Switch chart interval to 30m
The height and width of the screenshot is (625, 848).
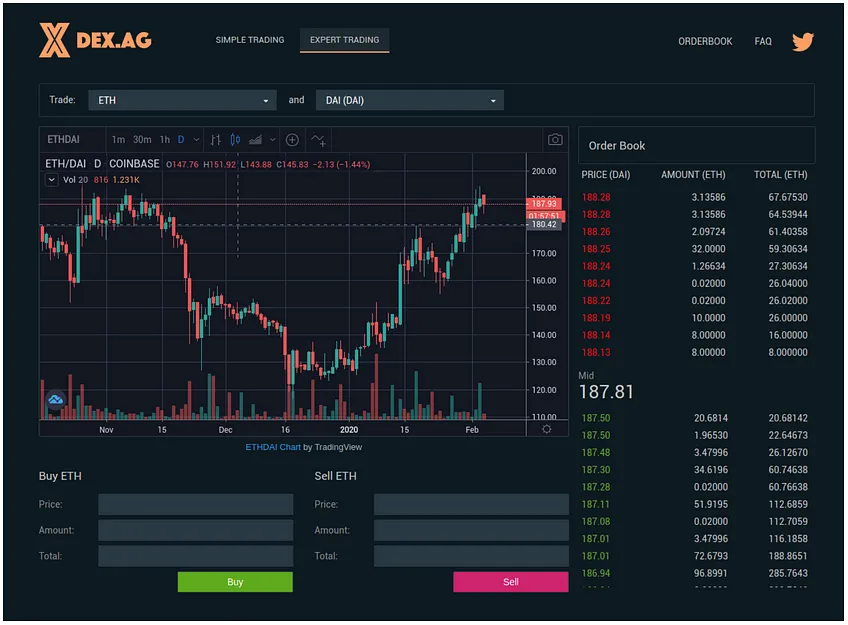pyautogui.click(x=142, y=140)
